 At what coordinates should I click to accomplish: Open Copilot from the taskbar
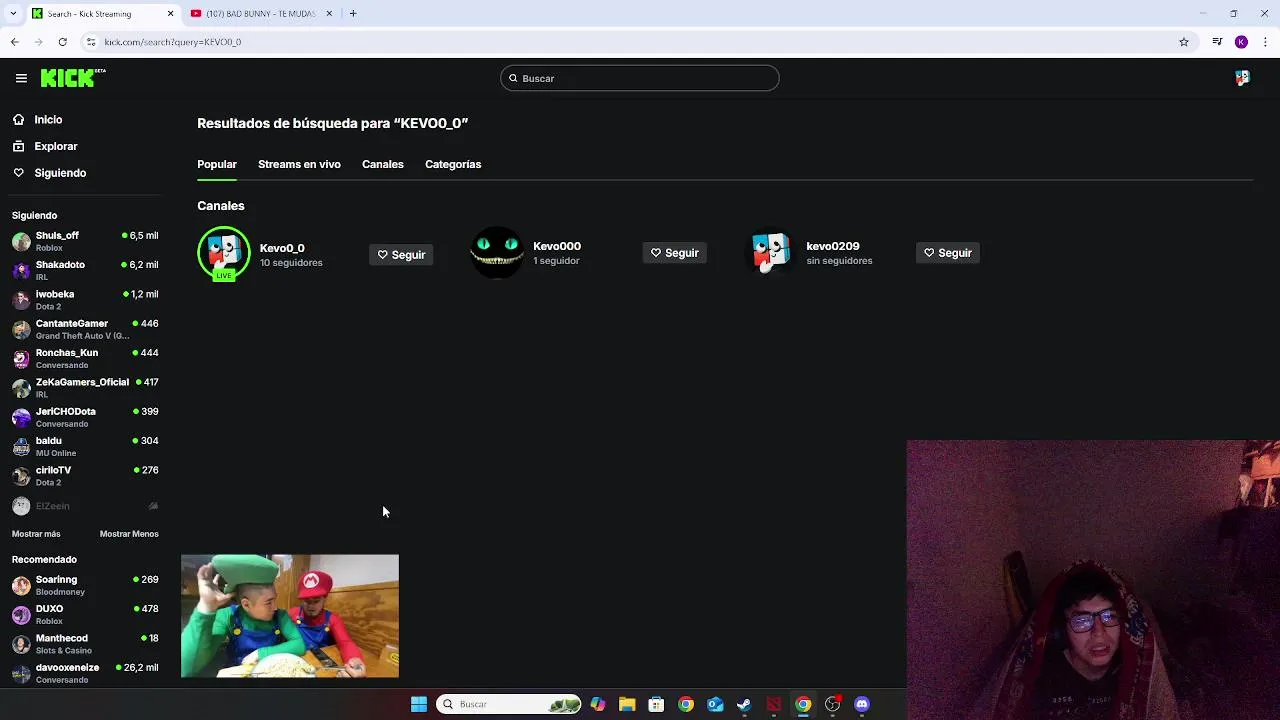pyautogui.click(x=598, y=704)
